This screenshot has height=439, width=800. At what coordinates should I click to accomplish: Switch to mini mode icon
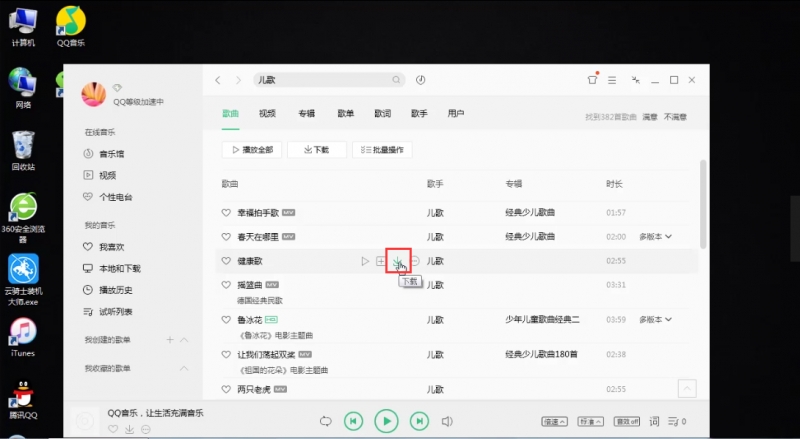pyautogui.click(x=636, y=80)
